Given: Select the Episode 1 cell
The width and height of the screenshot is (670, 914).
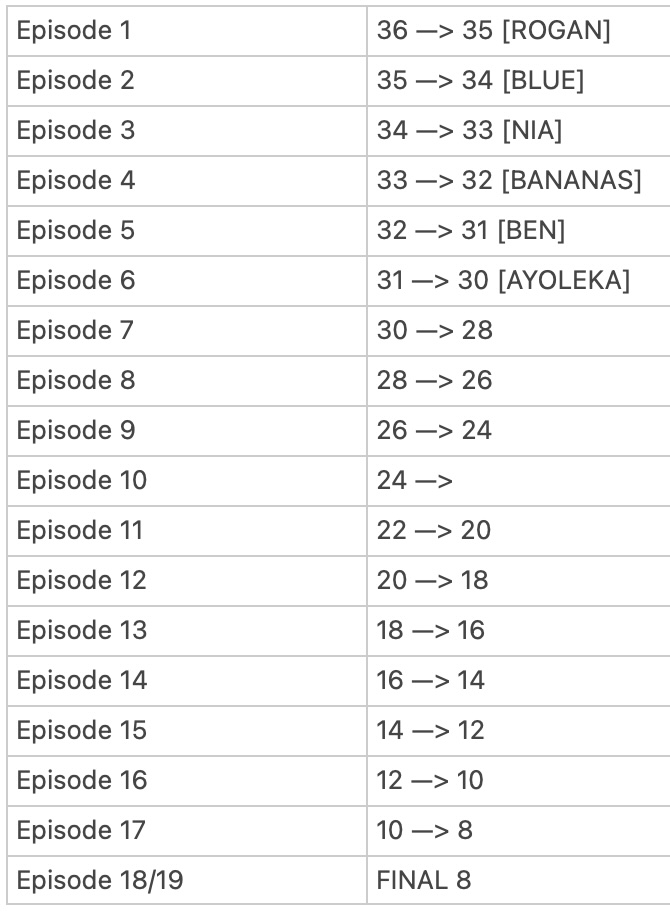Looking at the screenshot, I should click(x=187, y=31).
